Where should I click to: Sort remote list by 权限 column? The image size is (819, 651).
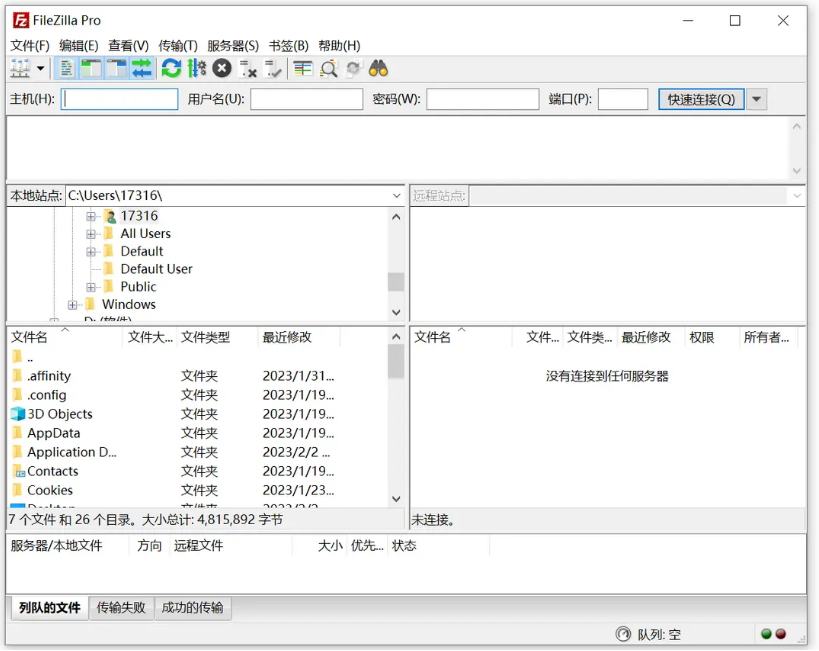(x=711, y=338)
